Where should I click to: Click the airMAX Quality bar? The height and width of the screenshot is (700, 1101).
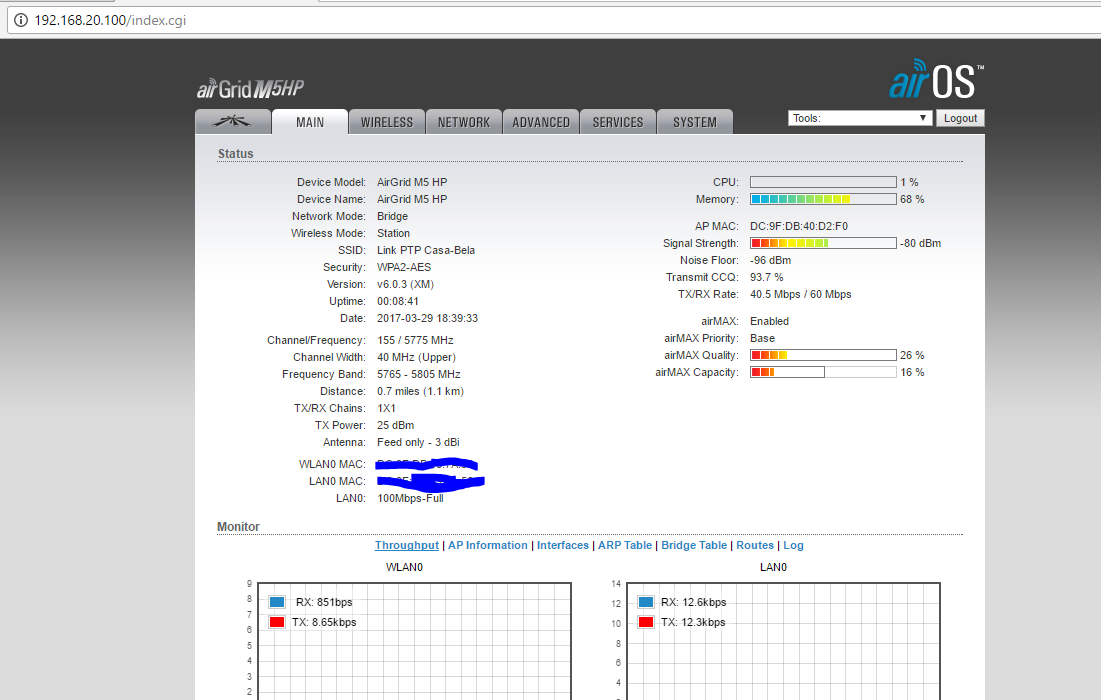(x=823, y=355)
